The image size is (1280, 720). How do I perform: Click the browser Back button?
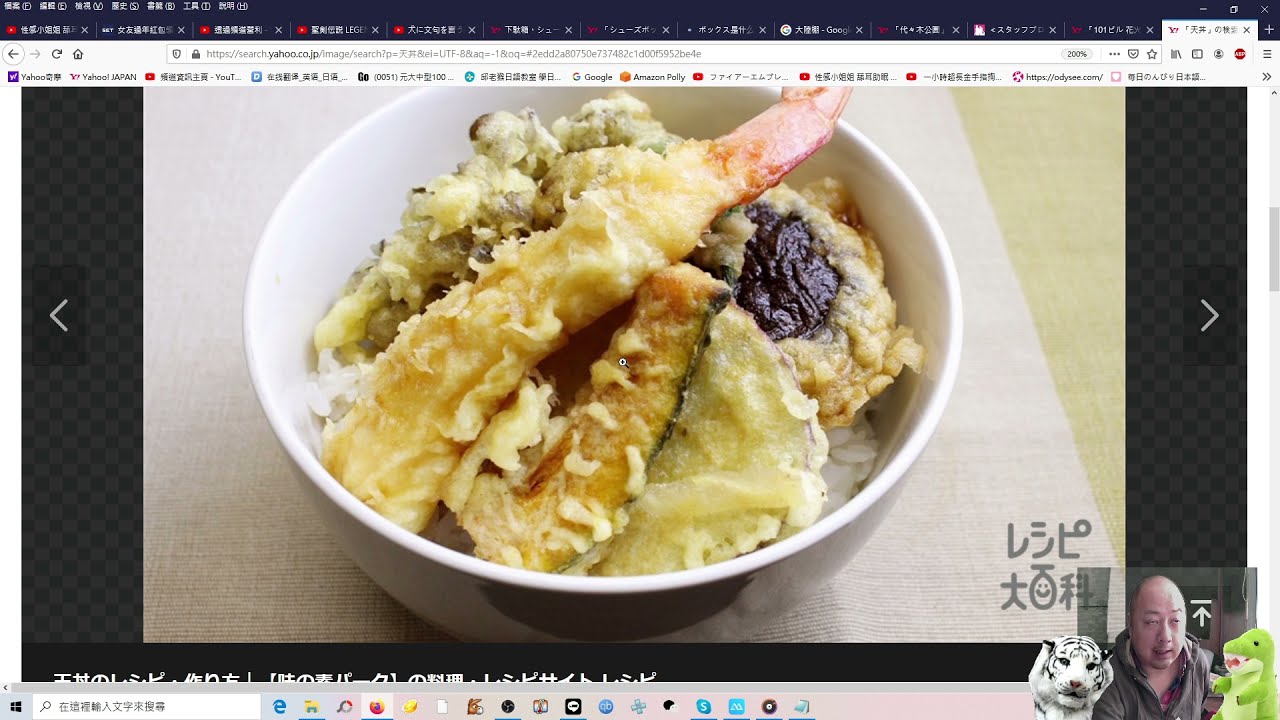[x=14, y=53]
